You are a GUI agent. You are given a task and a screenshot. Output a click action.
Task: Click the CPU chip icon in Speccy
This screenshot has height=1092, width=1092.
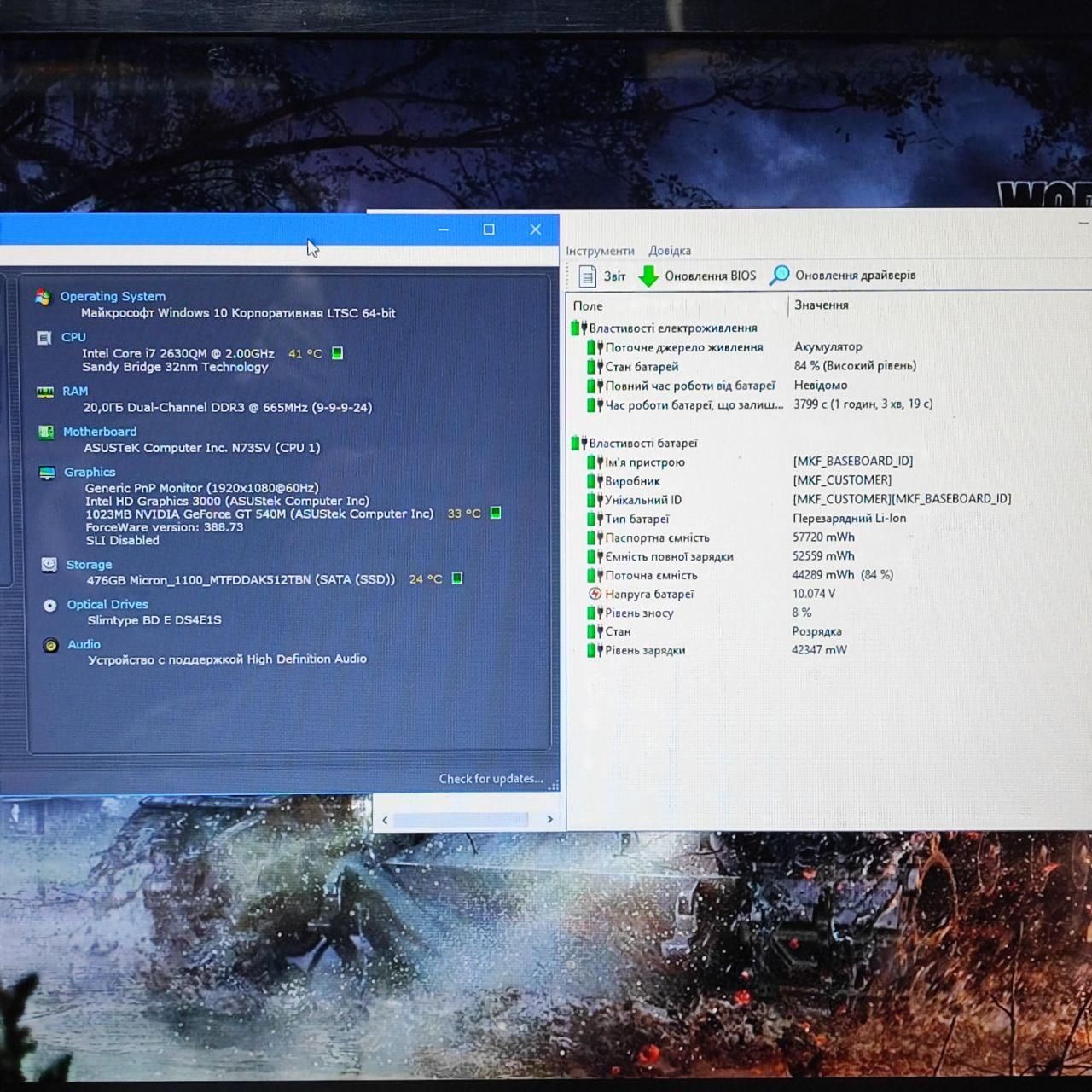pos(44,338)
